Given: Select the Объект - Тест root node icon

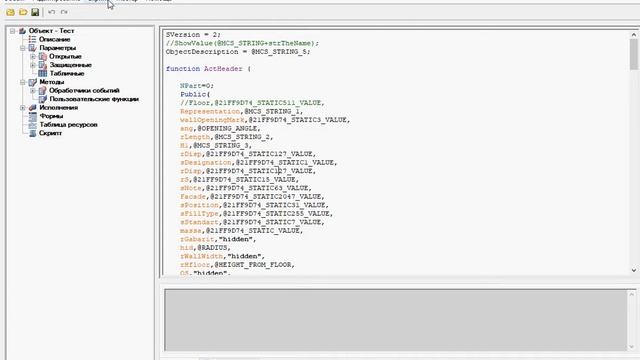Looking at the screenshot, I should point(22,31).
